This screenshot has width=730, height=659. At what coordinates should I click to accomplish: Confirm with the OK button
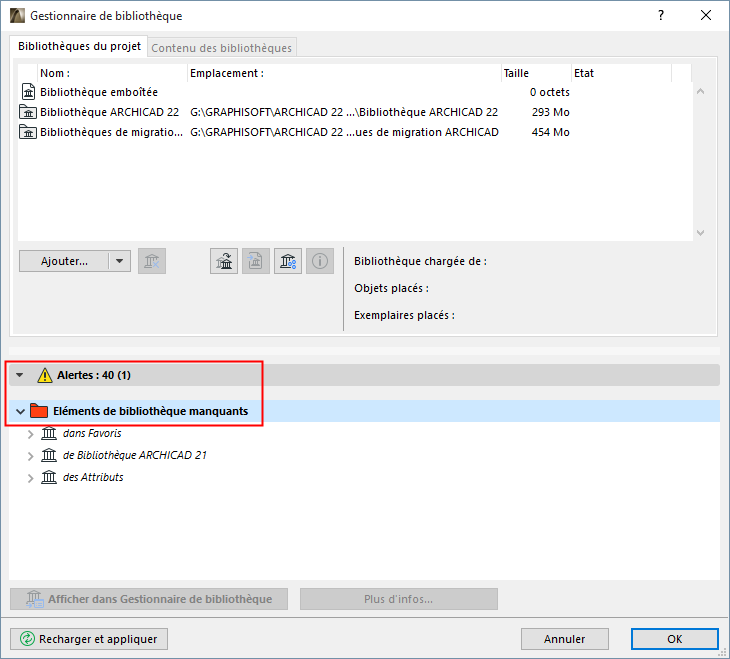click(675, 639)
